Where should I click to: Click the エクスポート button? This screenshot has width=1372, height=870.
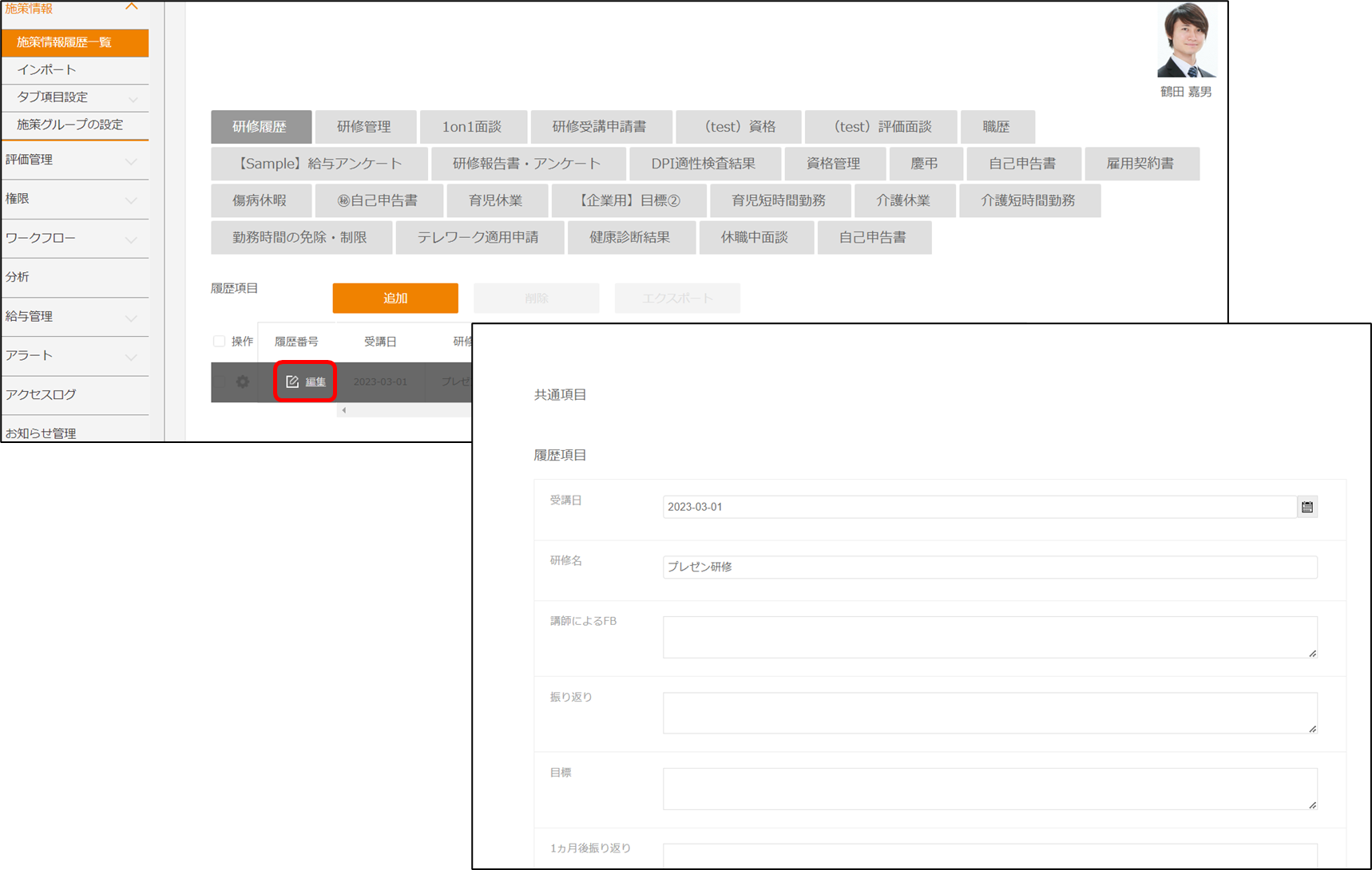676,299
